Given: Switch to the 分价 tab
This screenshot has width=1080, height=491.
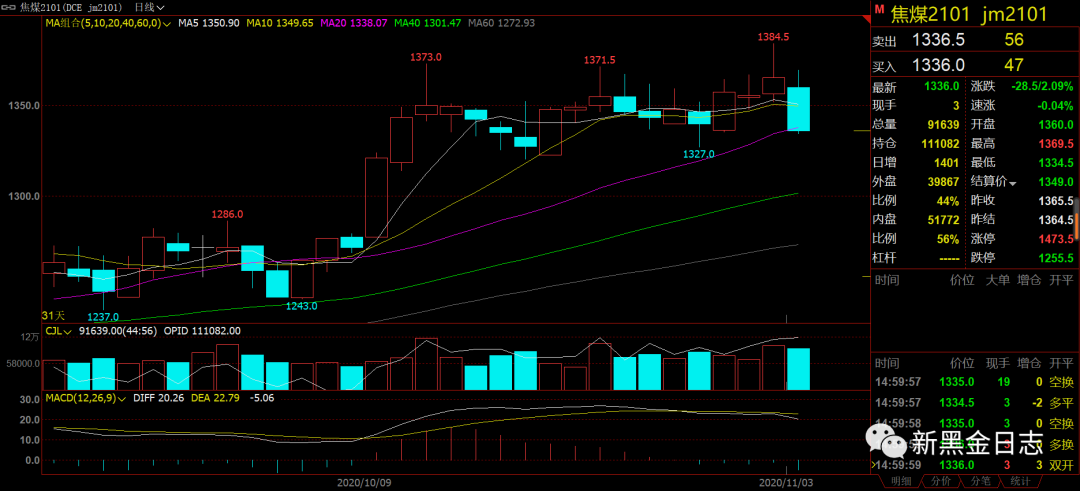Looking at the screenshot, I should [939, 481].
